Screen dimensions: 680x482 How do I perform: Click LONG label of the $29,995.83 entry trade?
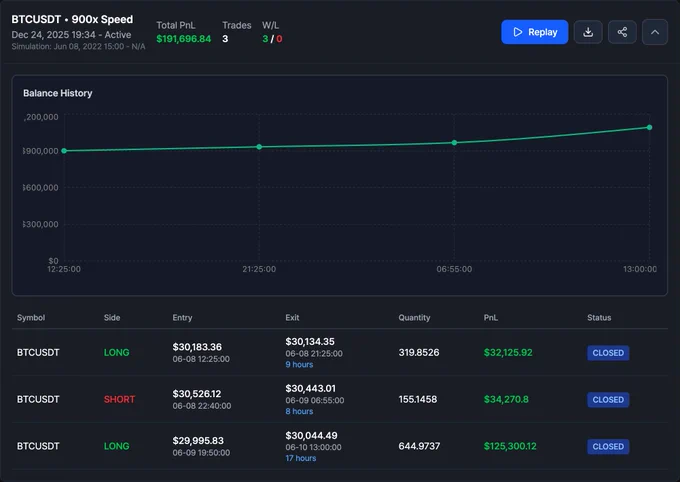(116, 446)
